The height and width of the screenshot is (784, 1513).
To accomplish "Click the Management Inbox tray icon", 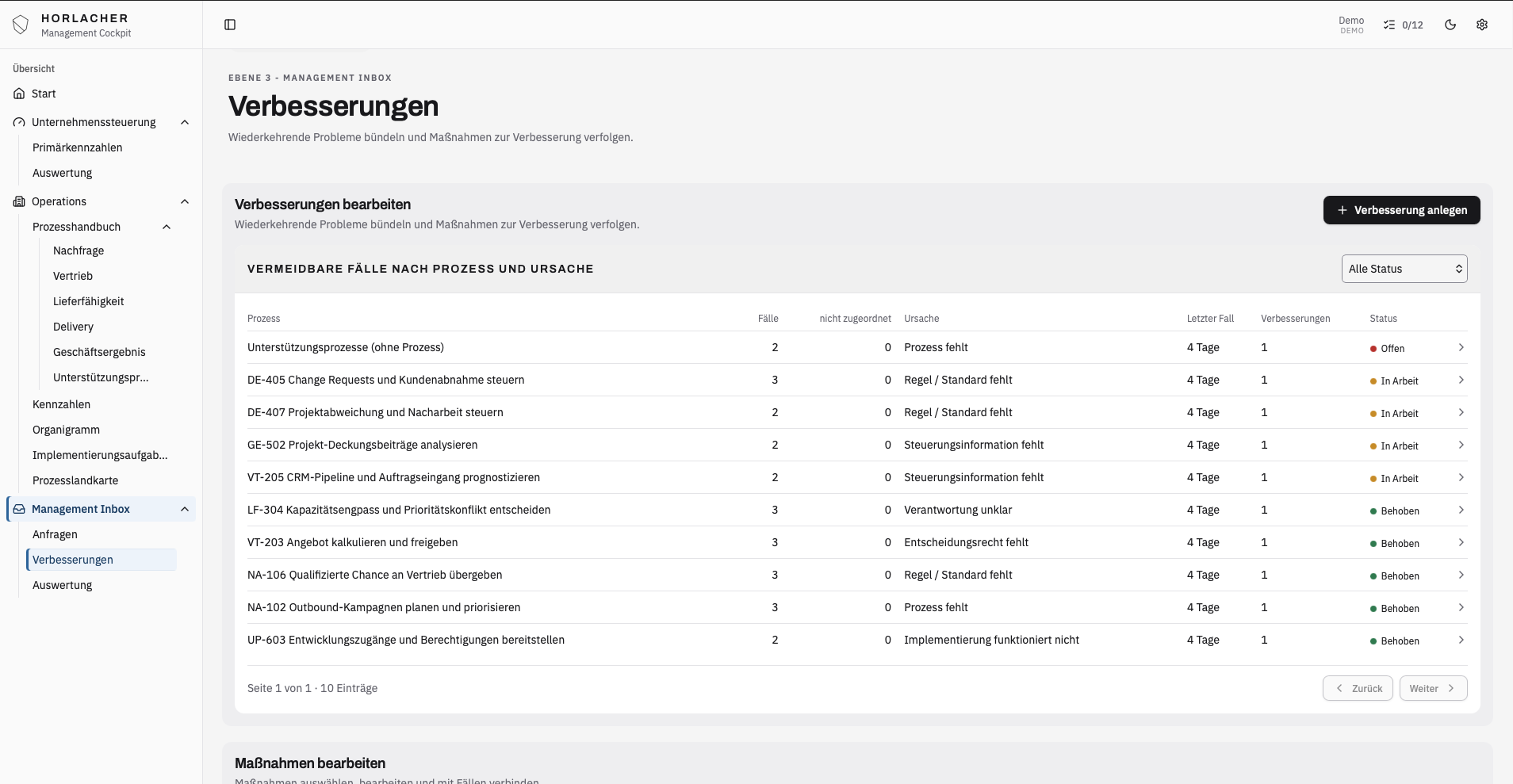I will tap(19, 509).
